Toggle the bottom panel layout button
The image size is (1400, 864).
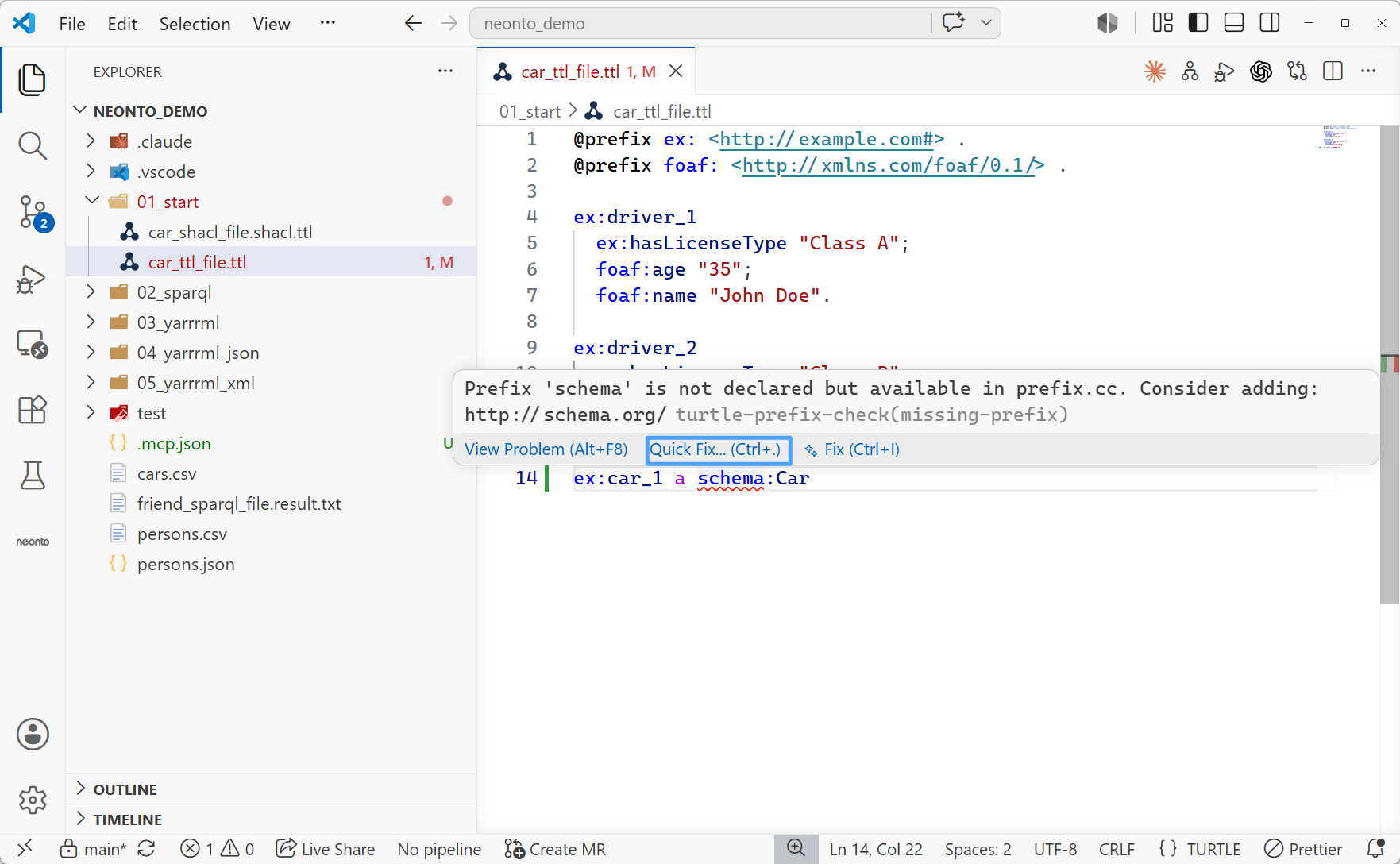coord(1234,23)
